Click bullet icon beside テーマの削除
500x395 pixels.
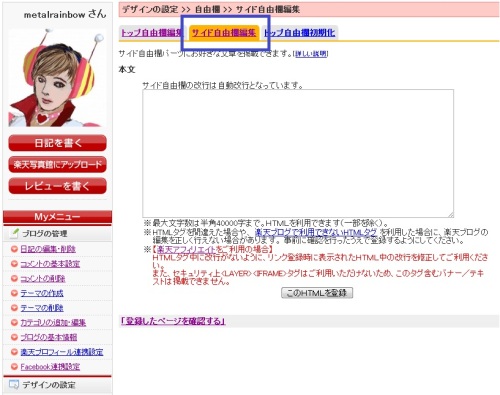[x=14, y=308]
